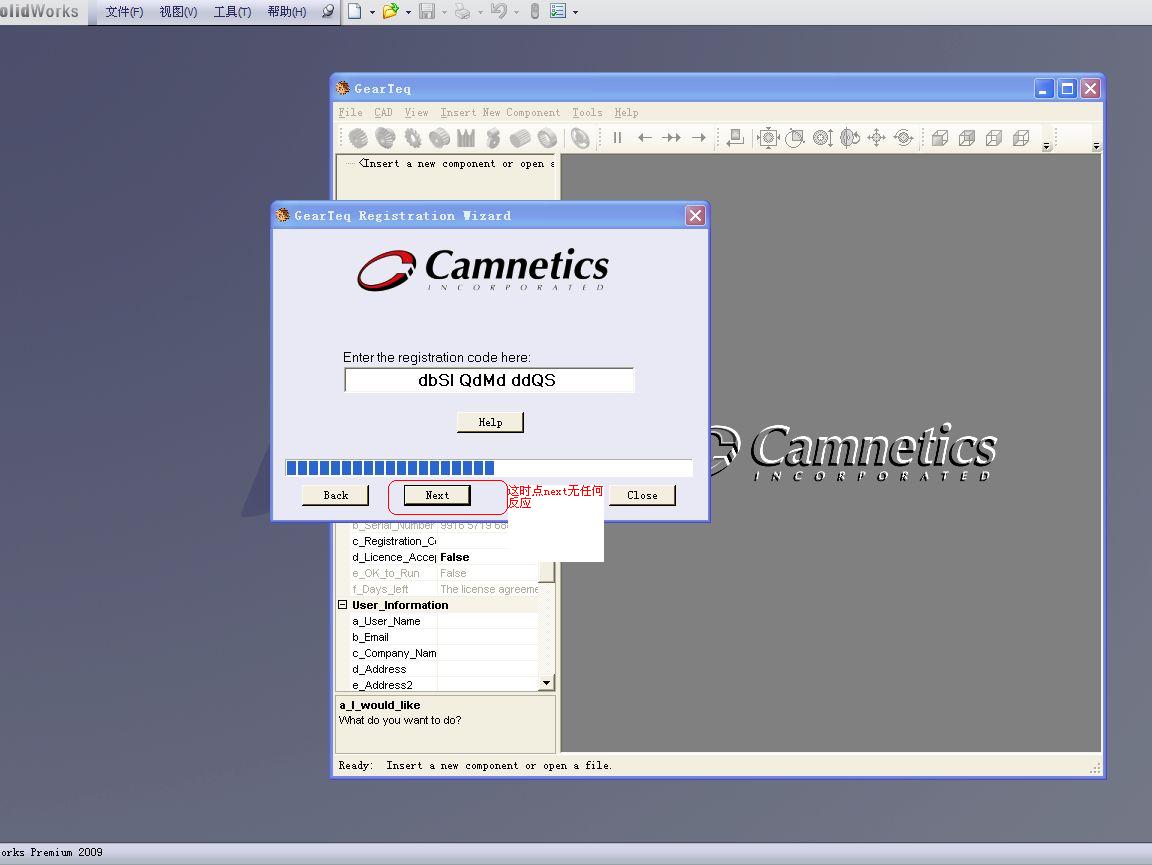Image resolution: width=1152 pixels, height=865 pixels.
Task: Open SolidWorks 工具(T) menu
Action: (x=232, y=12)
